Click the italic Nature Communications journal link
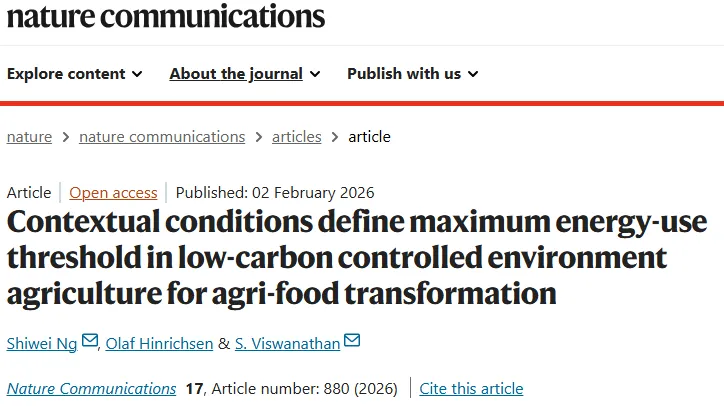Image resolution: width=724 pixels, height=406 pixels. pyautogui.click(x=91, y=388)
